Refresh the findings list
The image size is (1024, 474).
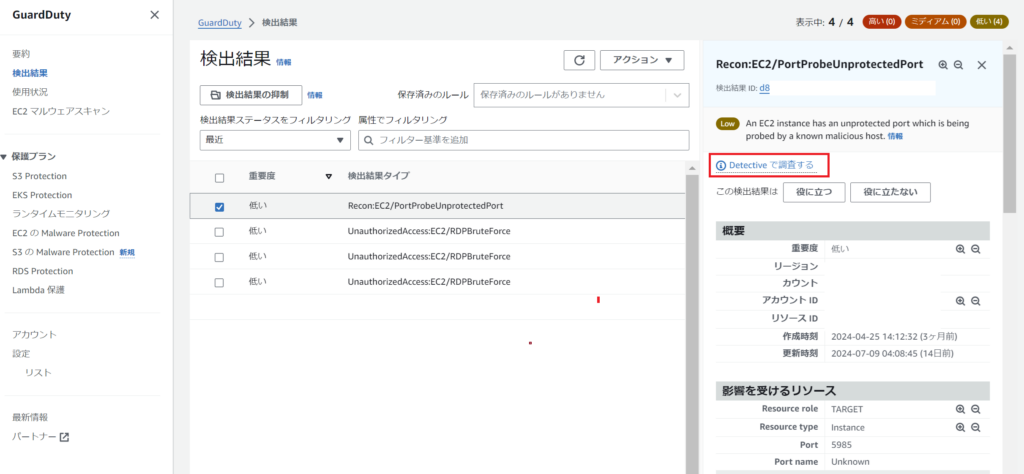(579, 60)
